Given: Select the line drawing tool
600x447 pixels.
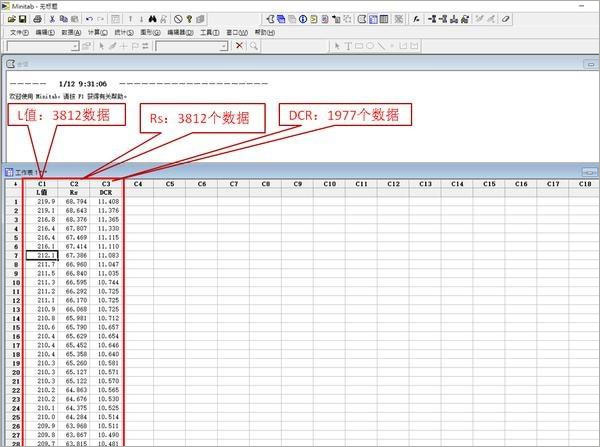Looking at the screenshot, I should [x=381, y=46].
